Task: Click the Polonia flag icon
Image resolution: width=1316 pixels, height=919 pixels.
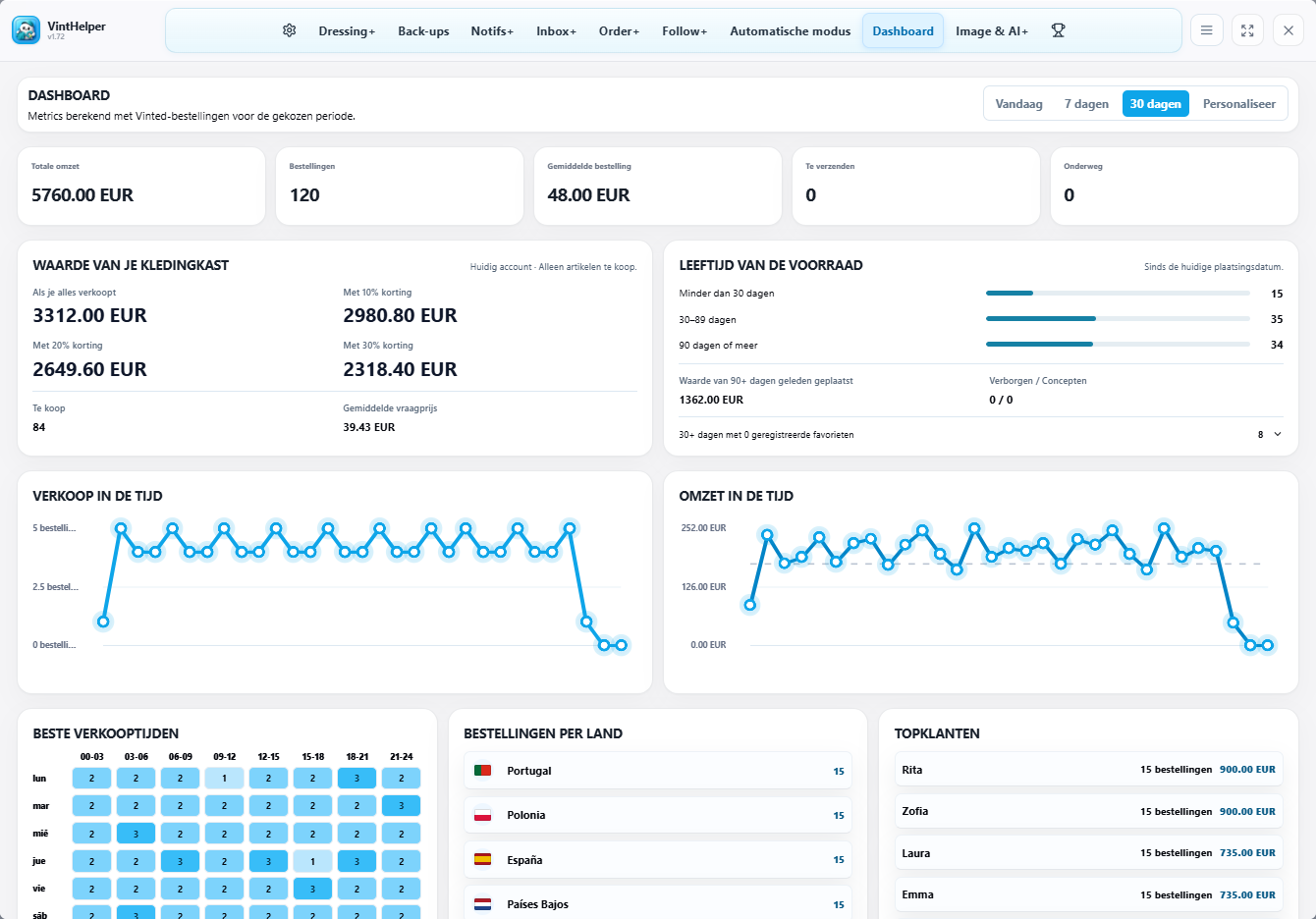Action: click(482, 815)
